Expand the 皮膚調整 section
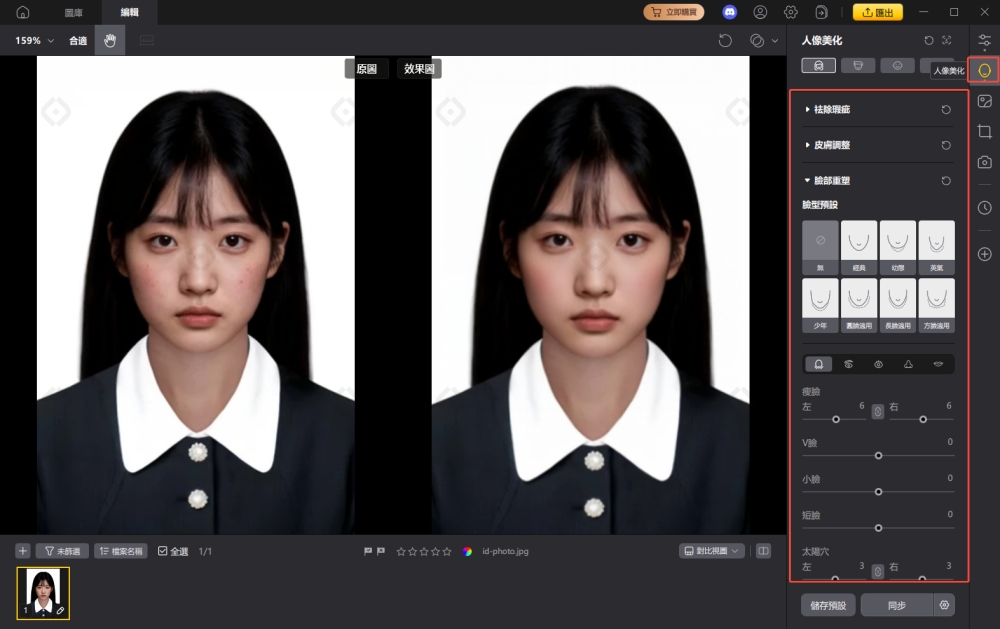This screenshot has height=629, width=1000. click(830, 145)
